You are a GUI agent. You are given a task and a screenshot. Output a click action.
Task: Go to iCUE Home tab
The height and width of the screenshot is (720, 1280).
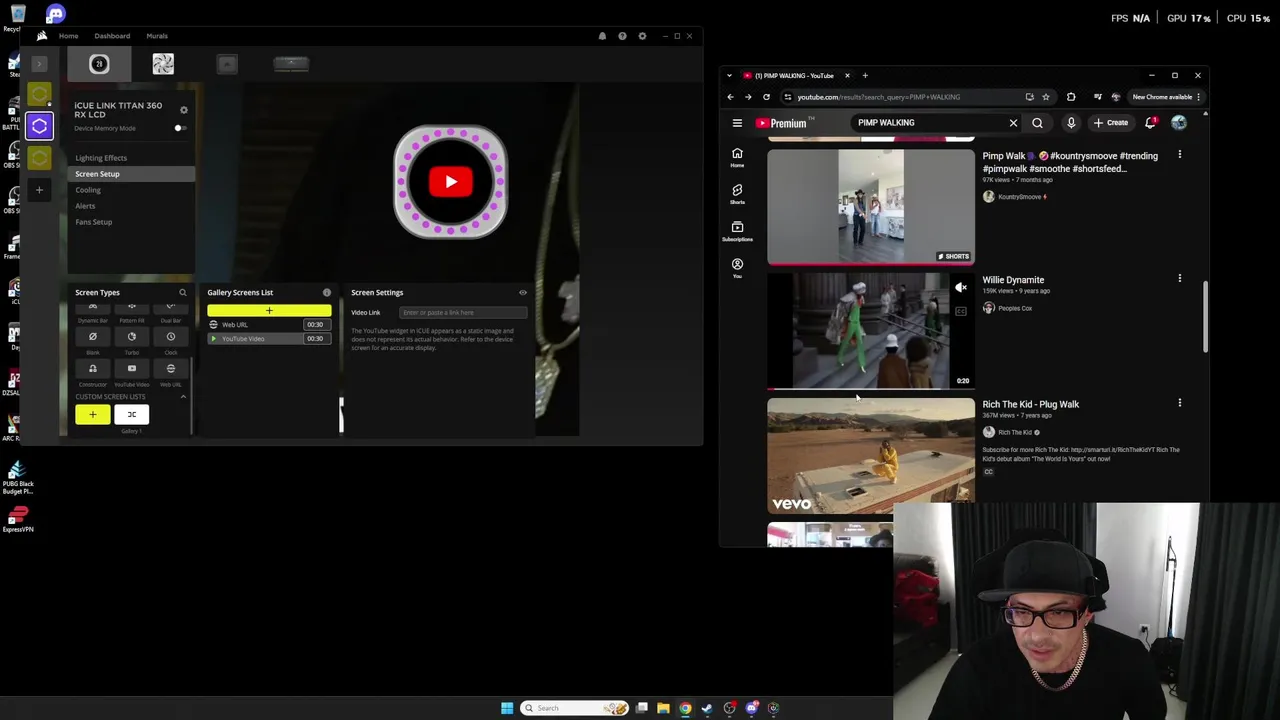point(68,36)
